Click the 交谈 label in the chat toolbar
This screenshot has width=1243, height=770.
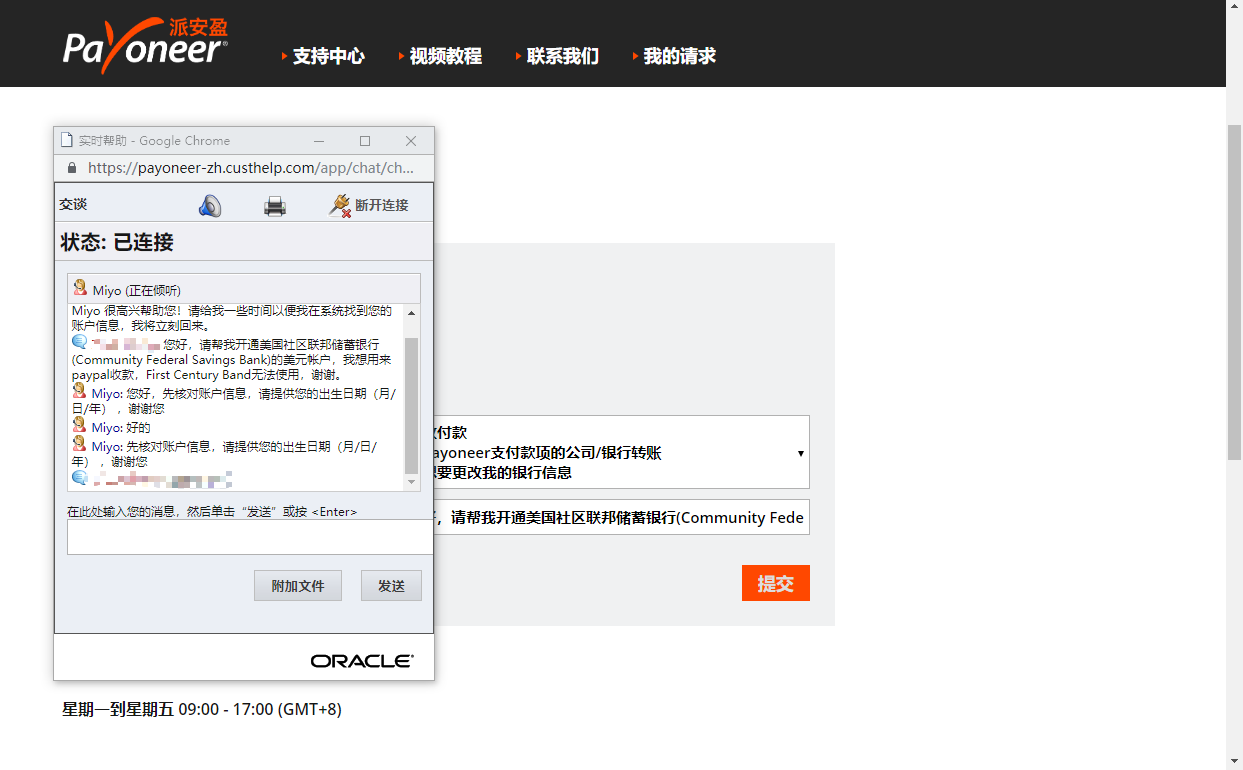pyautogui.click(x=73, y=204)
